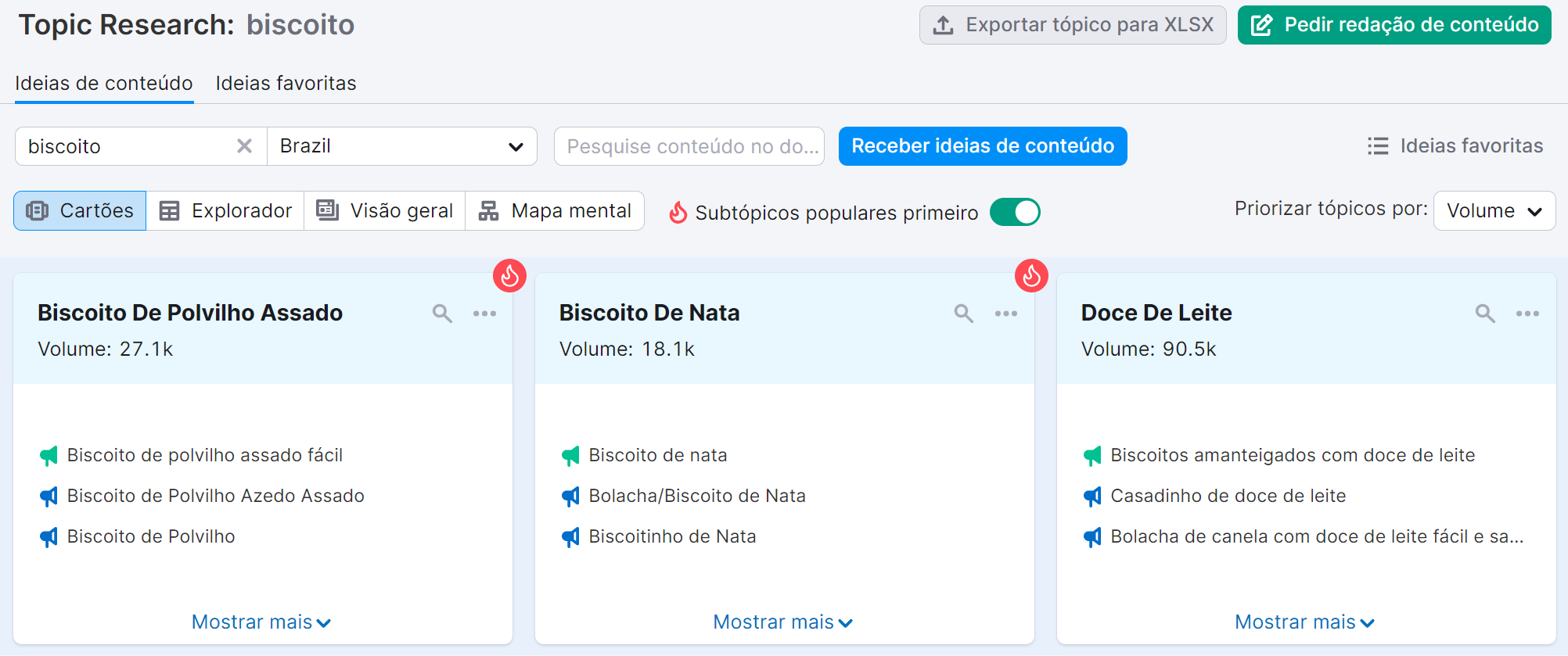1568x656 pixels.
Task: Expand Mostrar mais on Biscoito De Nata card
Action: click(782, 622)
